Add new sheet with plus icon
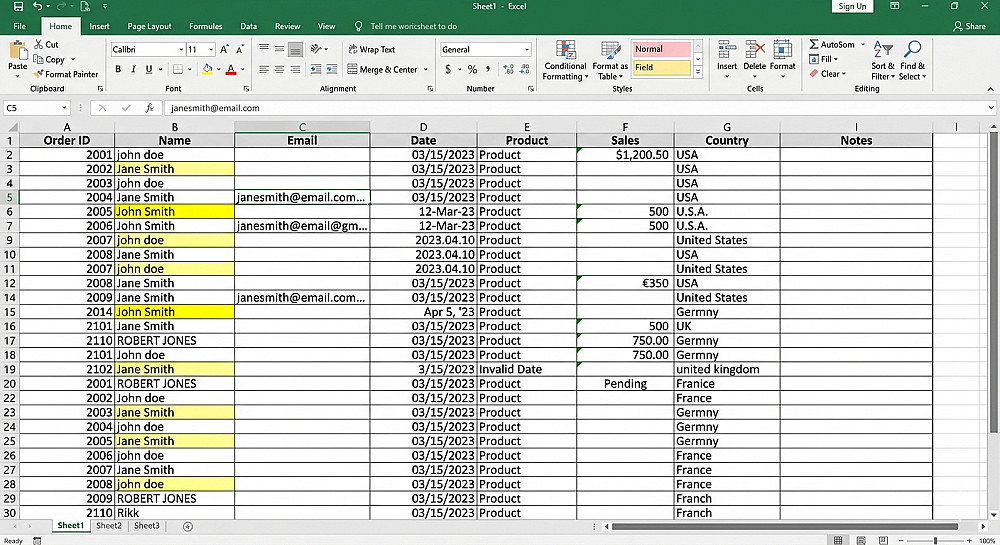The width and height of the screenshot is (1000, 545). pos(188,527)
